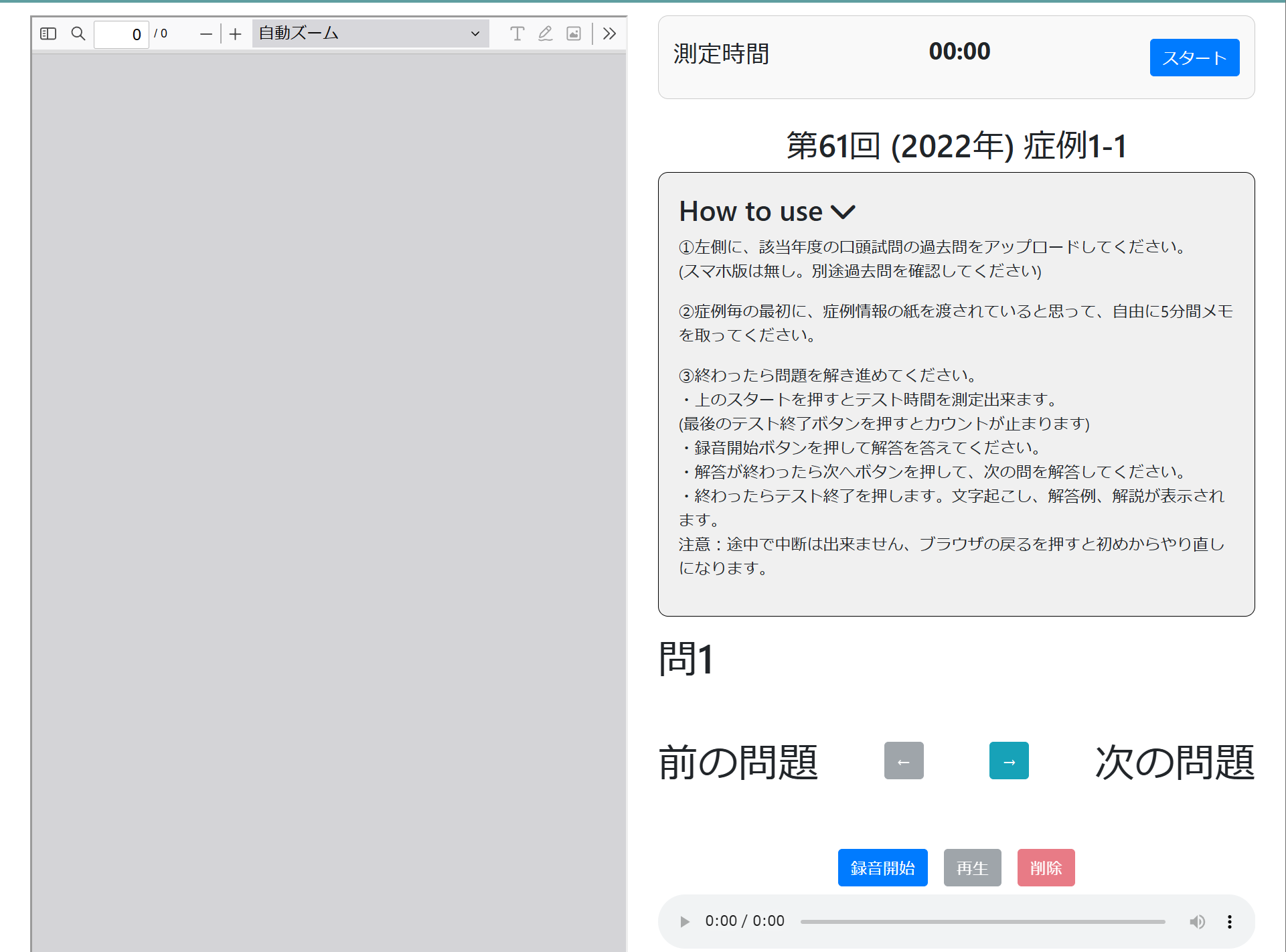
Task: Go to 次の問題 with the arrow
Action: pos(1009,761)
